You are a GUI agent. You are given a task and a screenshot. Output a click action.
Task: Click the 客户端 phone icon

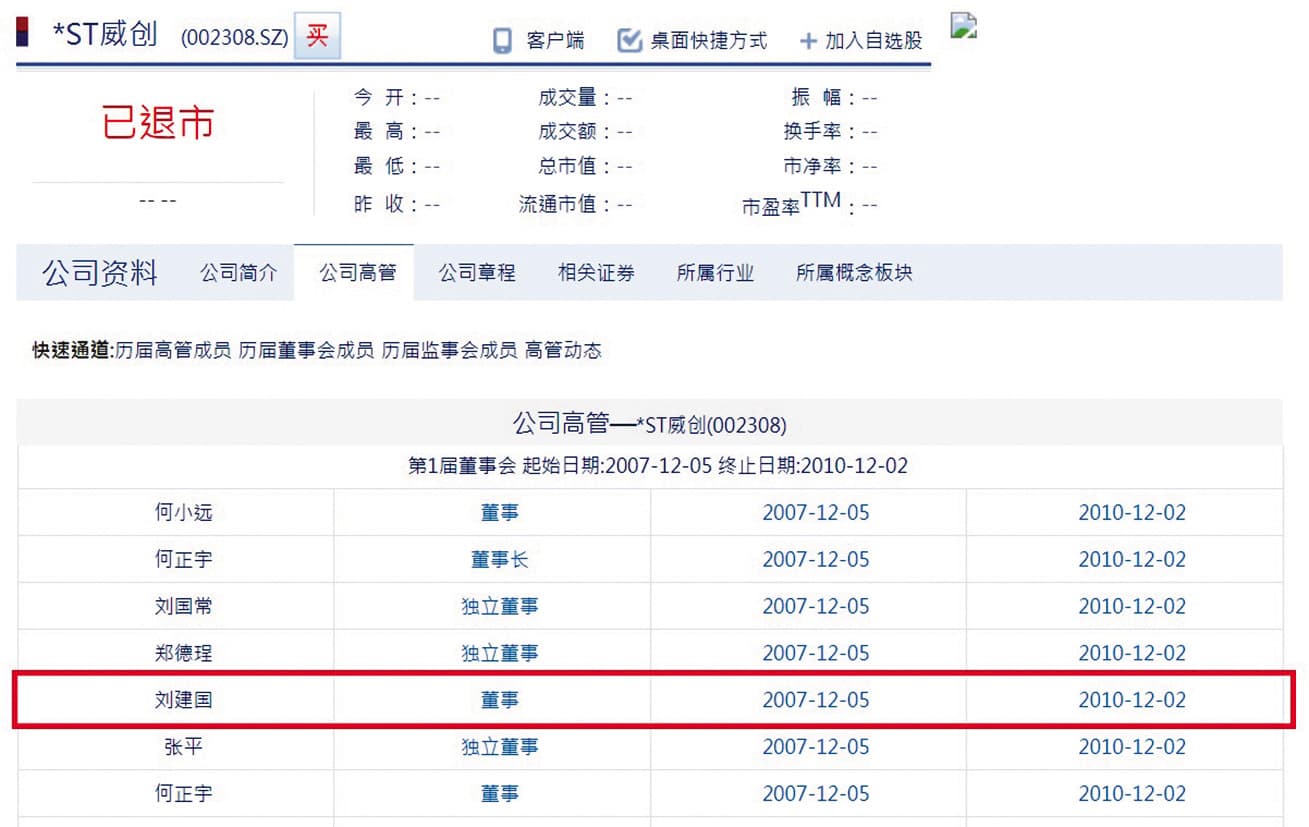(503, 41)
